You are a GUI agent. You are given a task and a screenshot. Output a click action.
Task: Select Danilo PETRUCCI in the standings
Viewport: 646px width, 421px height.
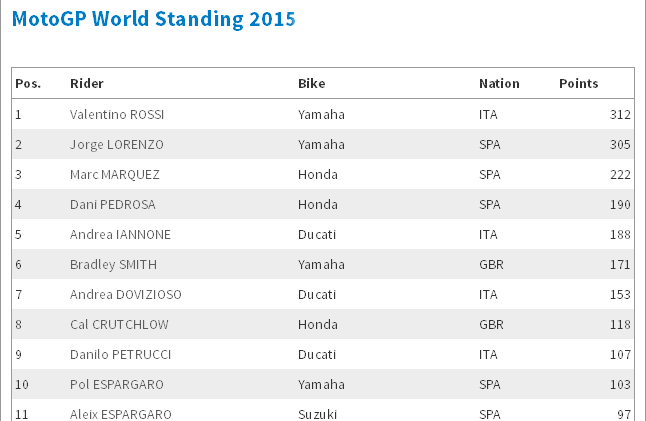(x=120, y=355)
